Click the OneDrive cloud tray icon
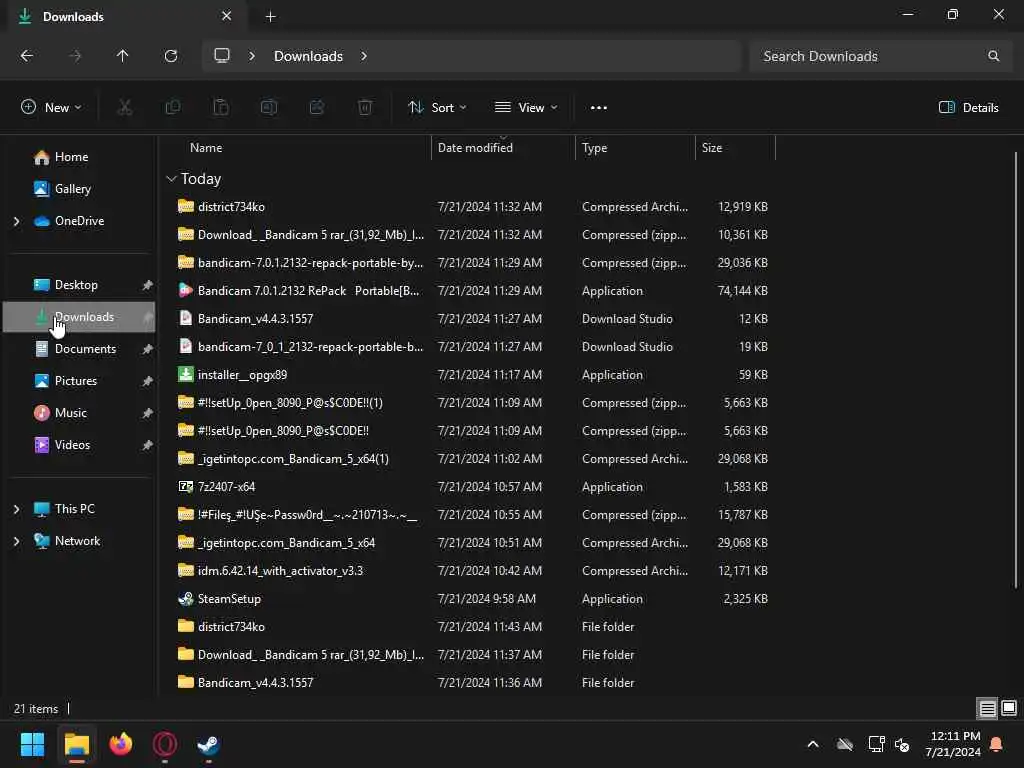1024x768 pixels. pyautogui.click(x=845, y=744)
